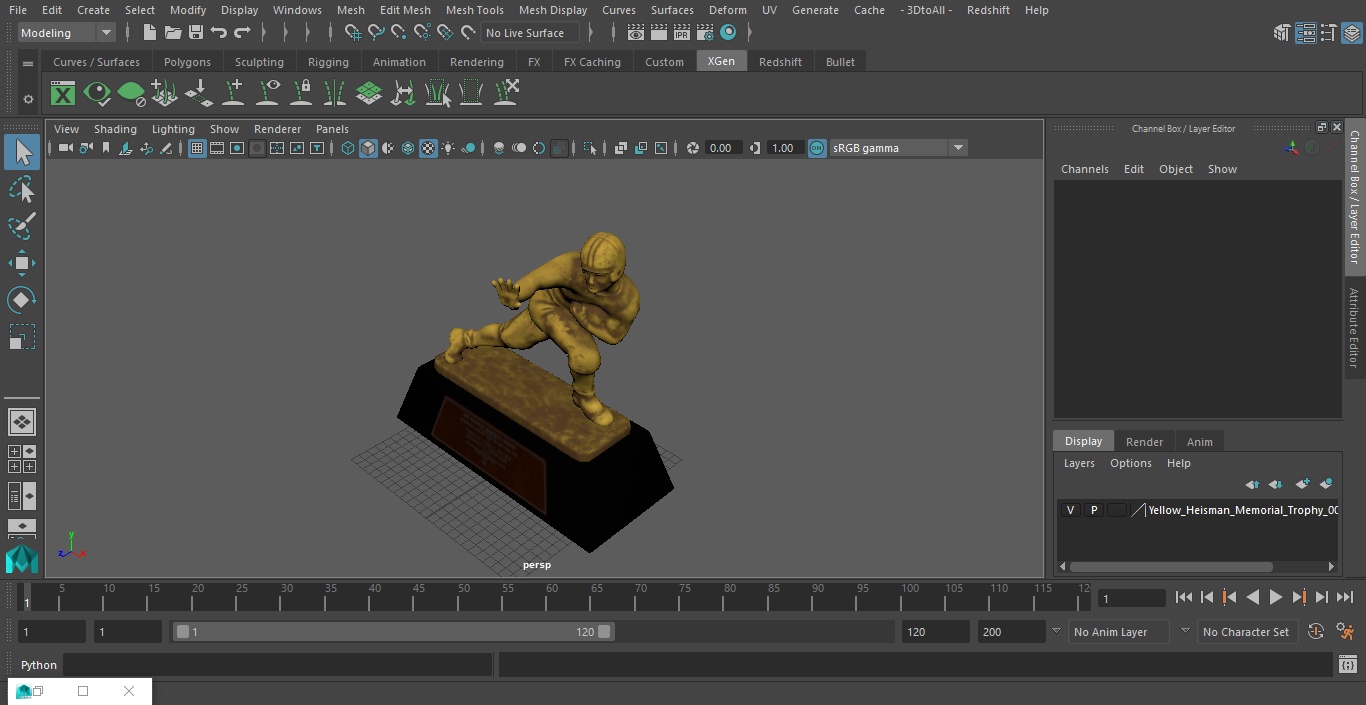Click the Undo arrow icon
Viewport: 1366px width, 705px height.
coord(218,33)
